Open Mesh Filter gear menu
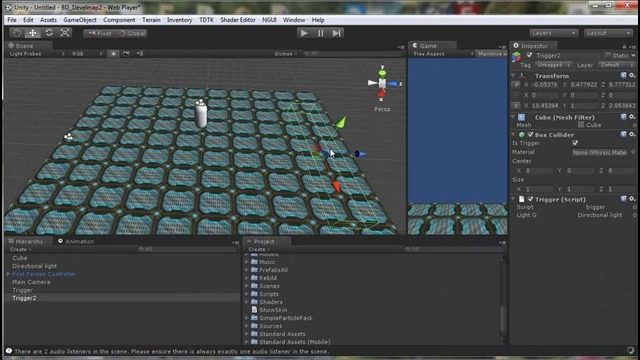The image size is (640, 360). point(632,117)
